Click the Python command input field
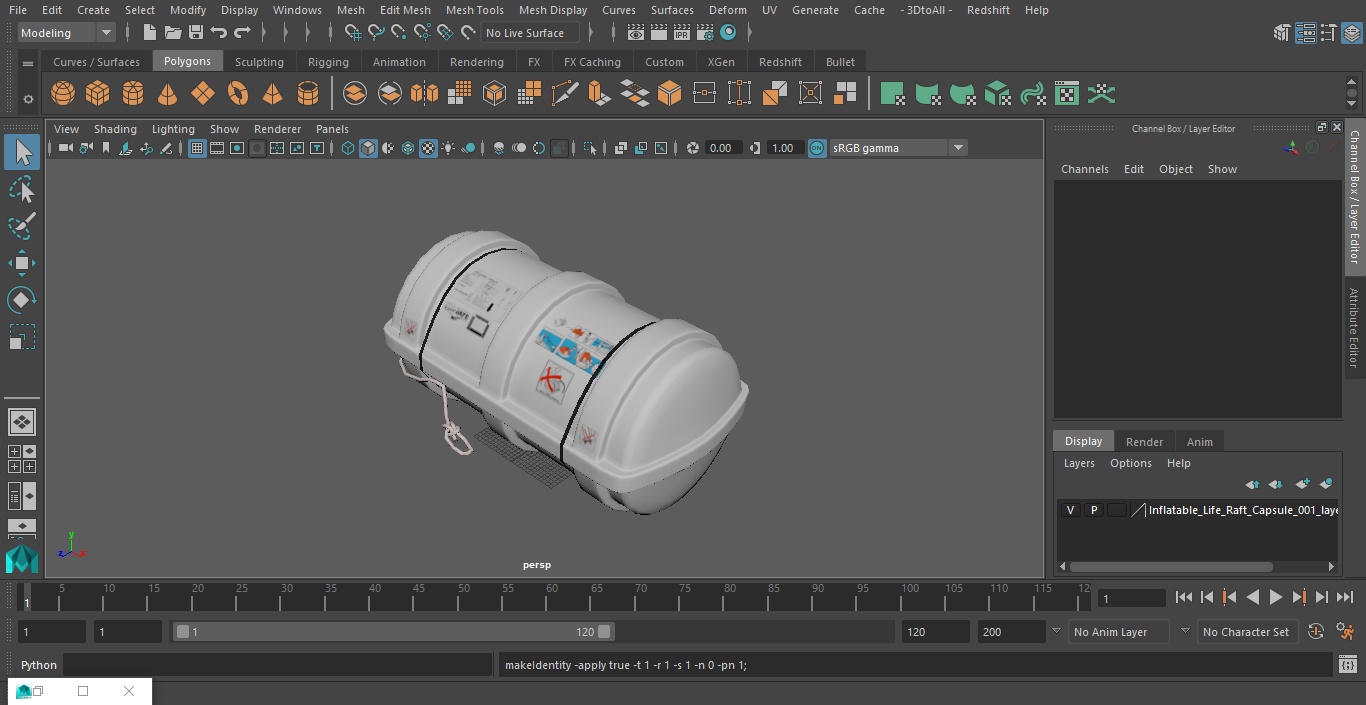The width and height of the screenshot is (1366, 705). 278,665
